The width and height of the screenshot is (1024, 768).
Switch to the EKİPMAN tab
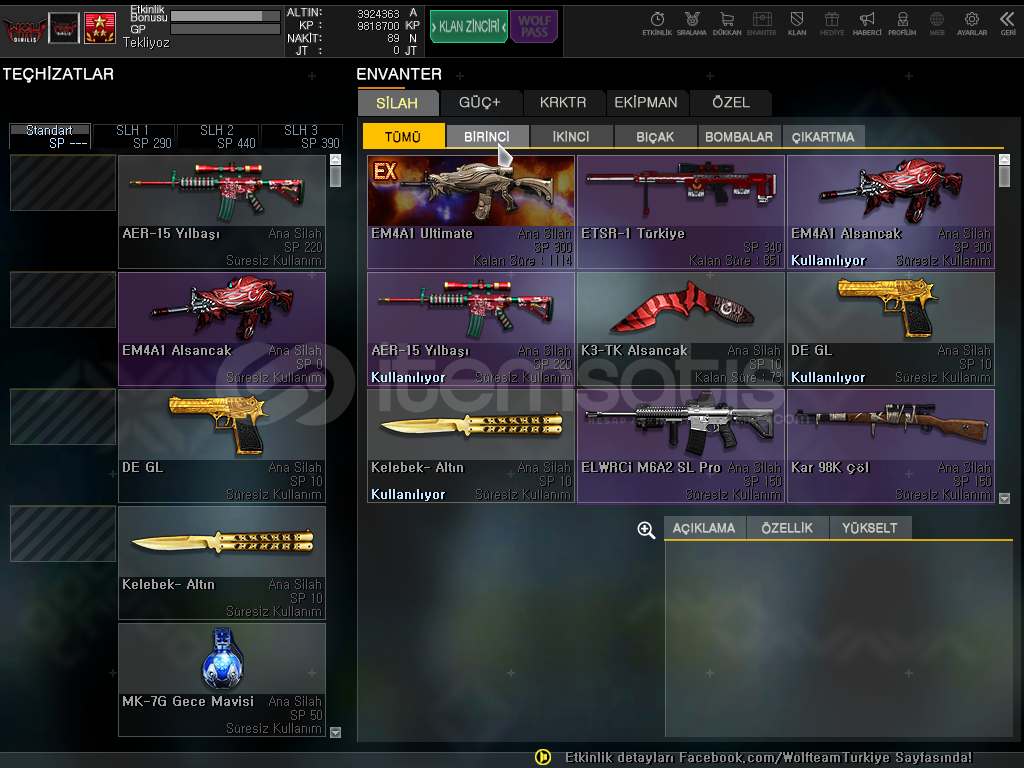646,103
